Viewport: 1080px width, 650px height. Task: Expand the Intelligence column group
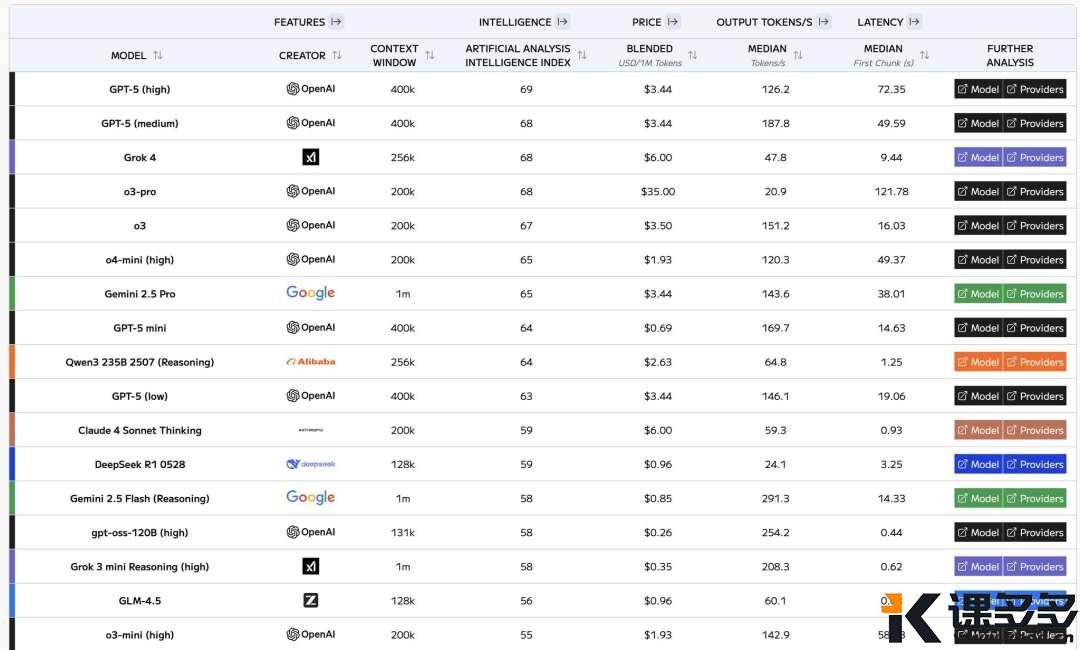click(563, 22)
